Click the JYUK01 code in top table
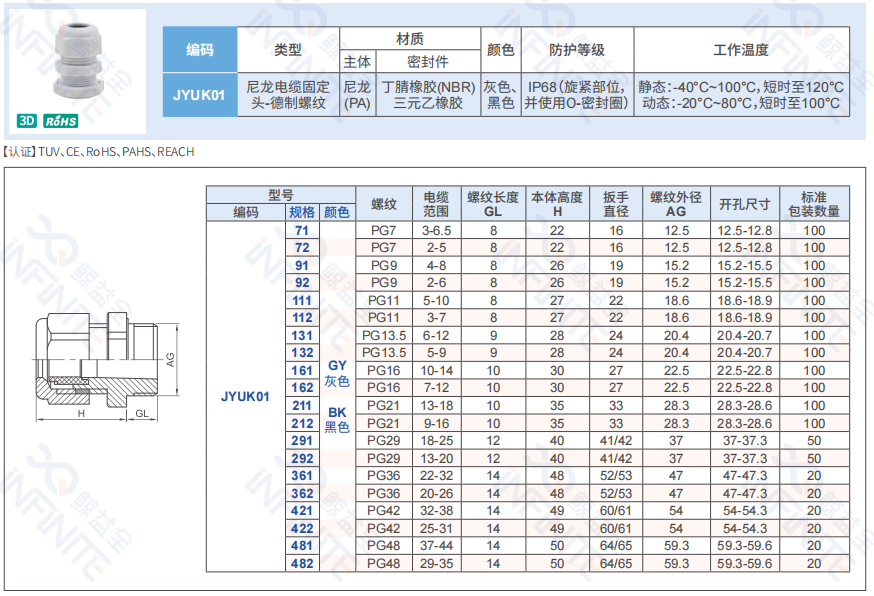 200,95
